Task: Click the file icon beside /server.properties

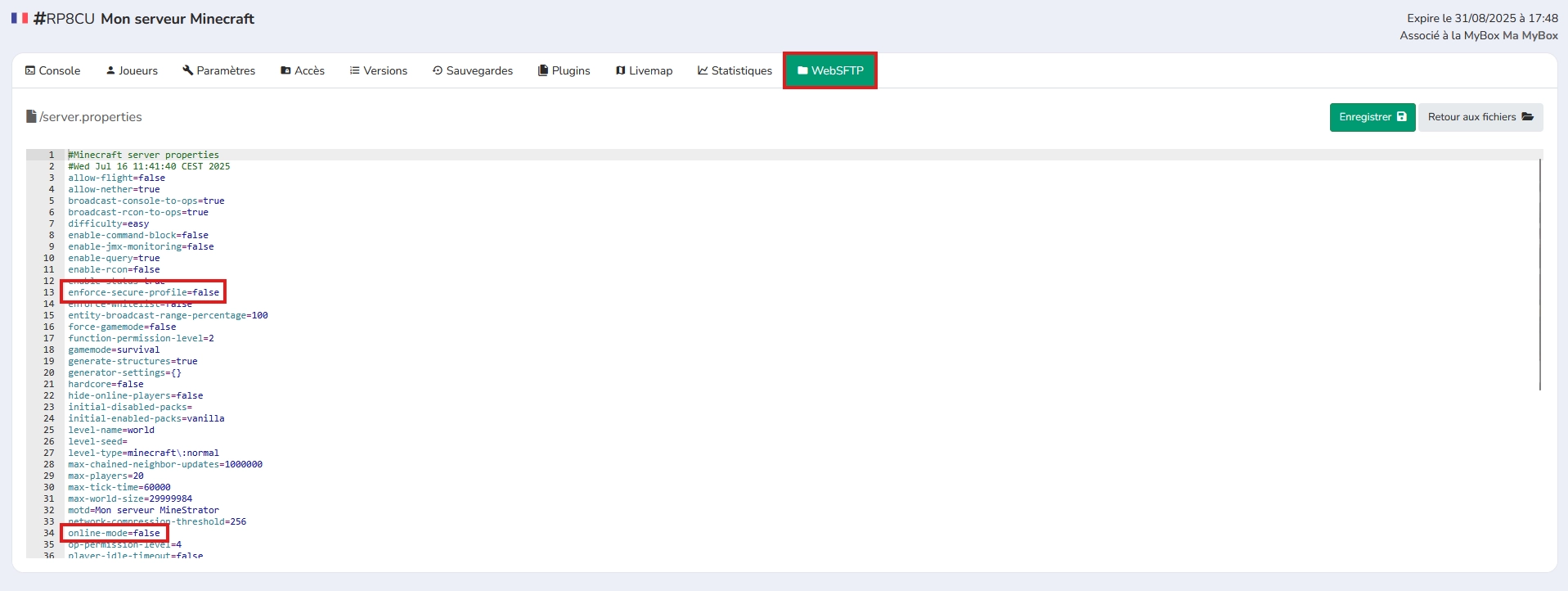Action: click(x=31, y=116)
